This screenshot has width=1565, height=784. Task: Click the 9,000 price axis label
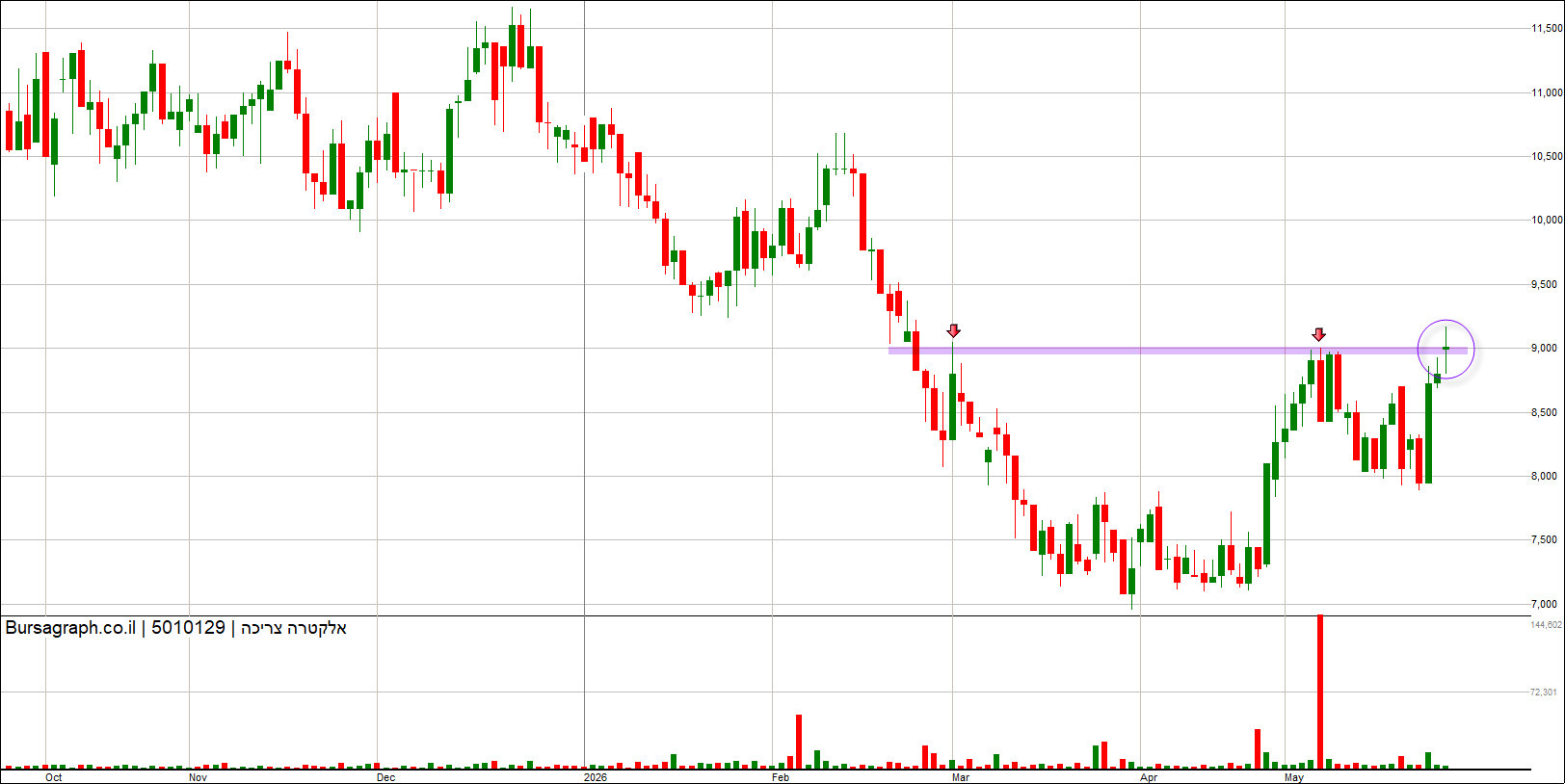pyautogui.click(x=1544, y=348)
